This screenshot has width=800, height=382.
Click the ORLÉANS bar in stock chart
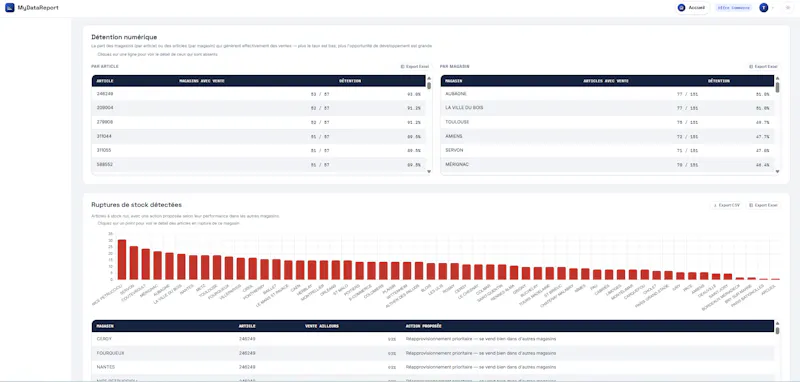click(x=336, y=270)
